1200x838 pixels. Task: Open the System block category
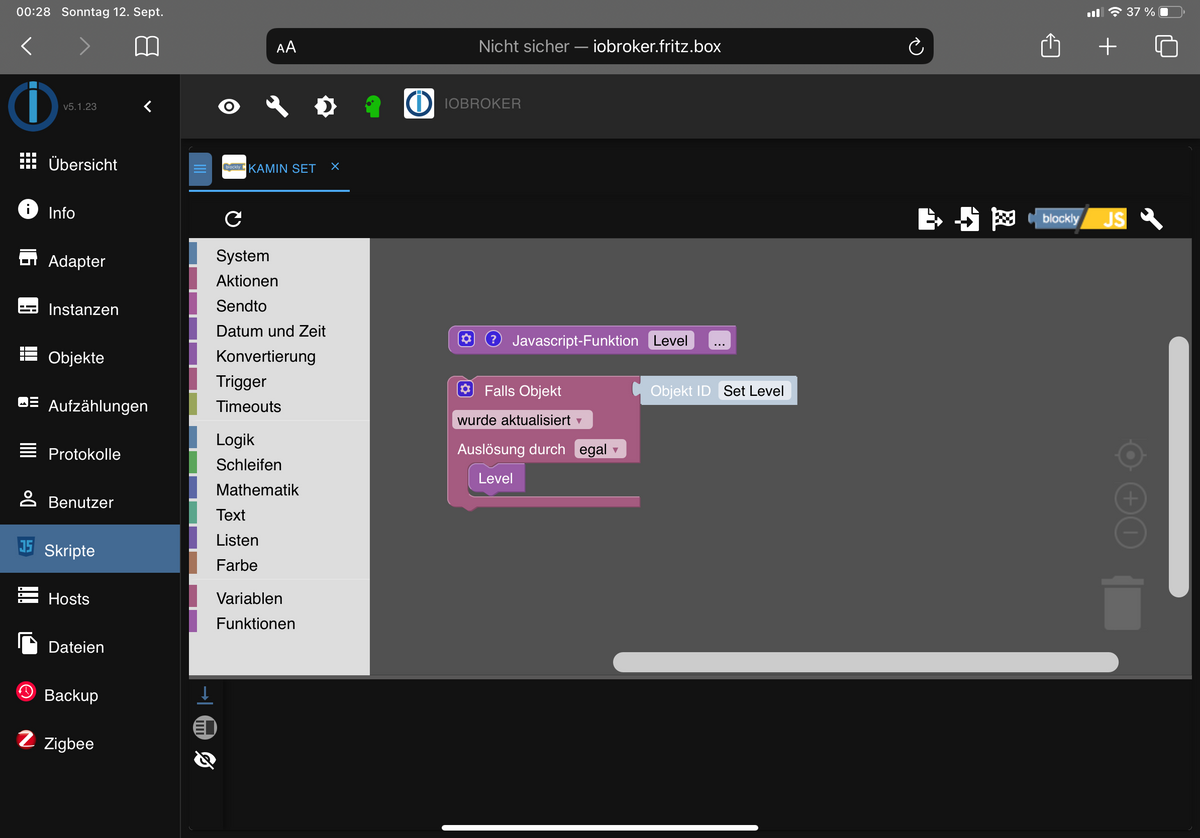[x=279, y=256]
